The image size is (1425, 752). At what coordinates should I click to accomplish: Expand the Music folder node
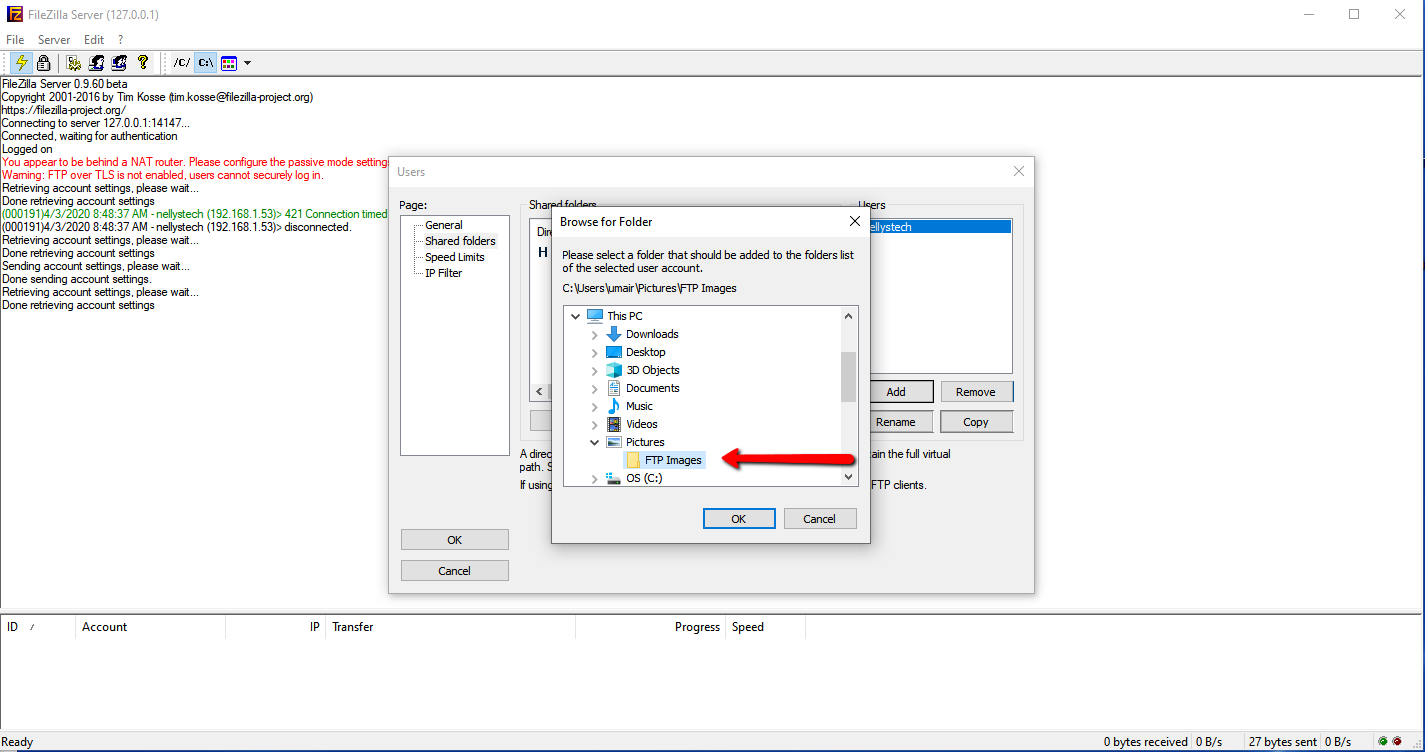[x=595, y=406]
